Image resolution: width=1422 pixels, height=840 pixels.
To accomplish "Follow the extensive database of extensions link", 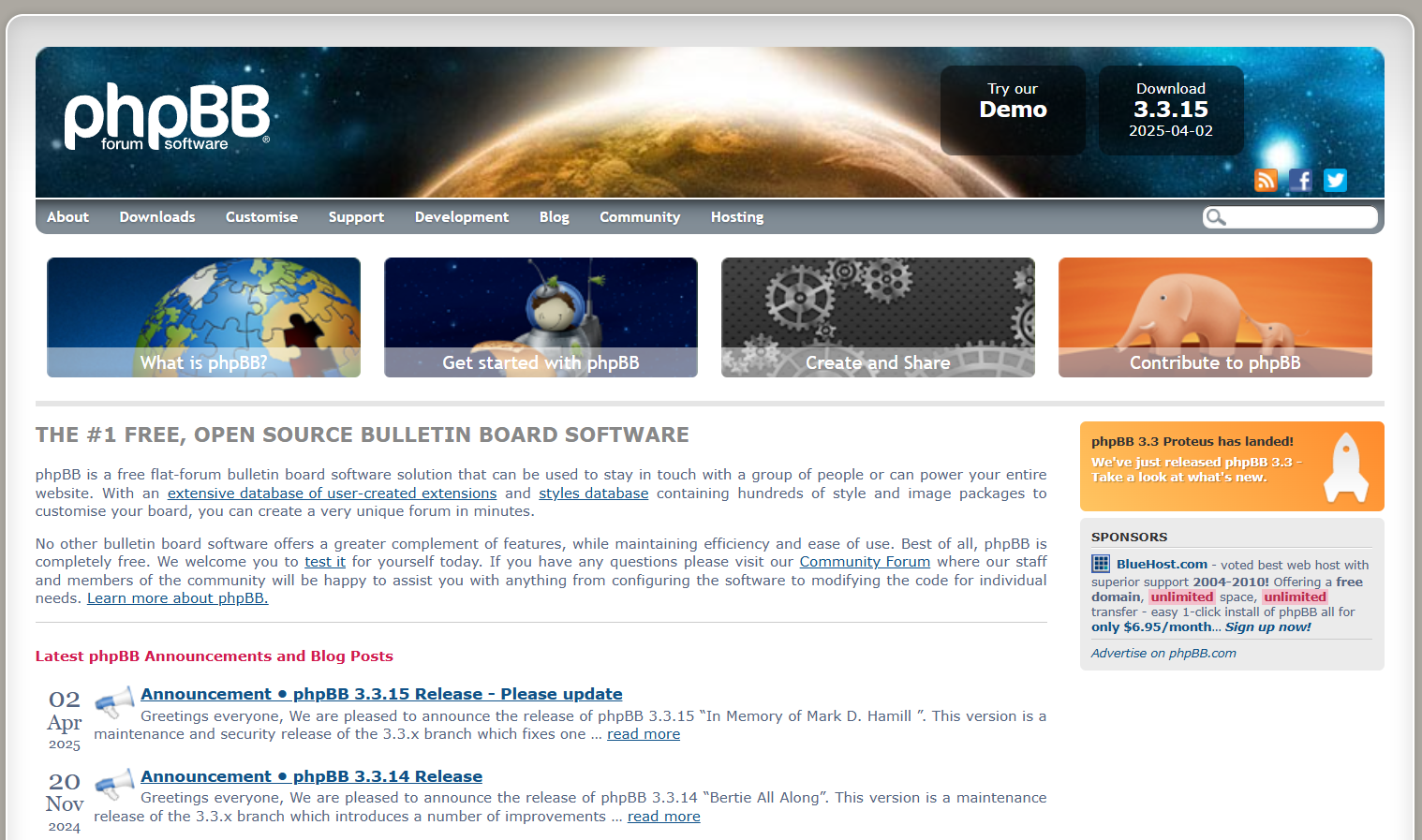I will tap(332, 493).
